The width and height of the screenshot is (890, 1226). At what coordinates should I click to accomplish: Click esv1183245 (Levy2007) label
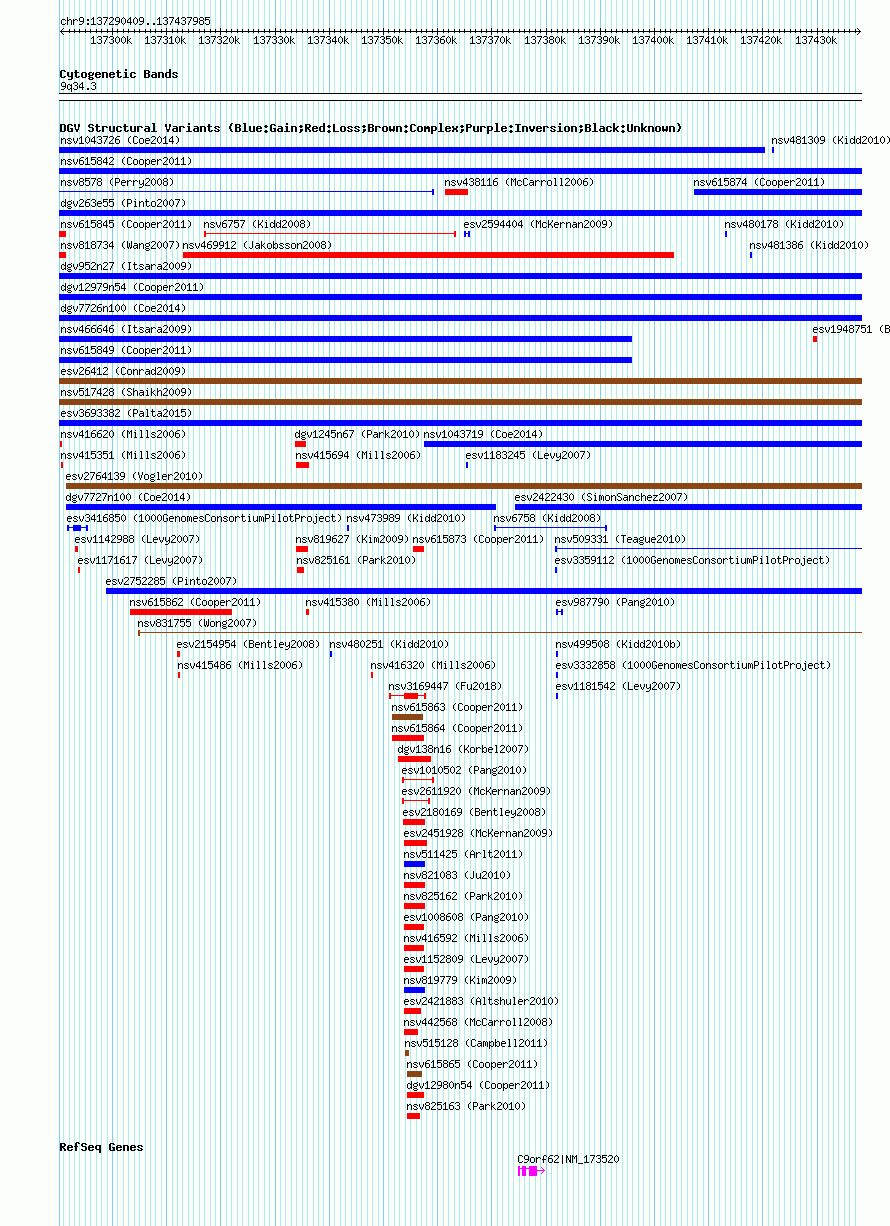[528, 455]
